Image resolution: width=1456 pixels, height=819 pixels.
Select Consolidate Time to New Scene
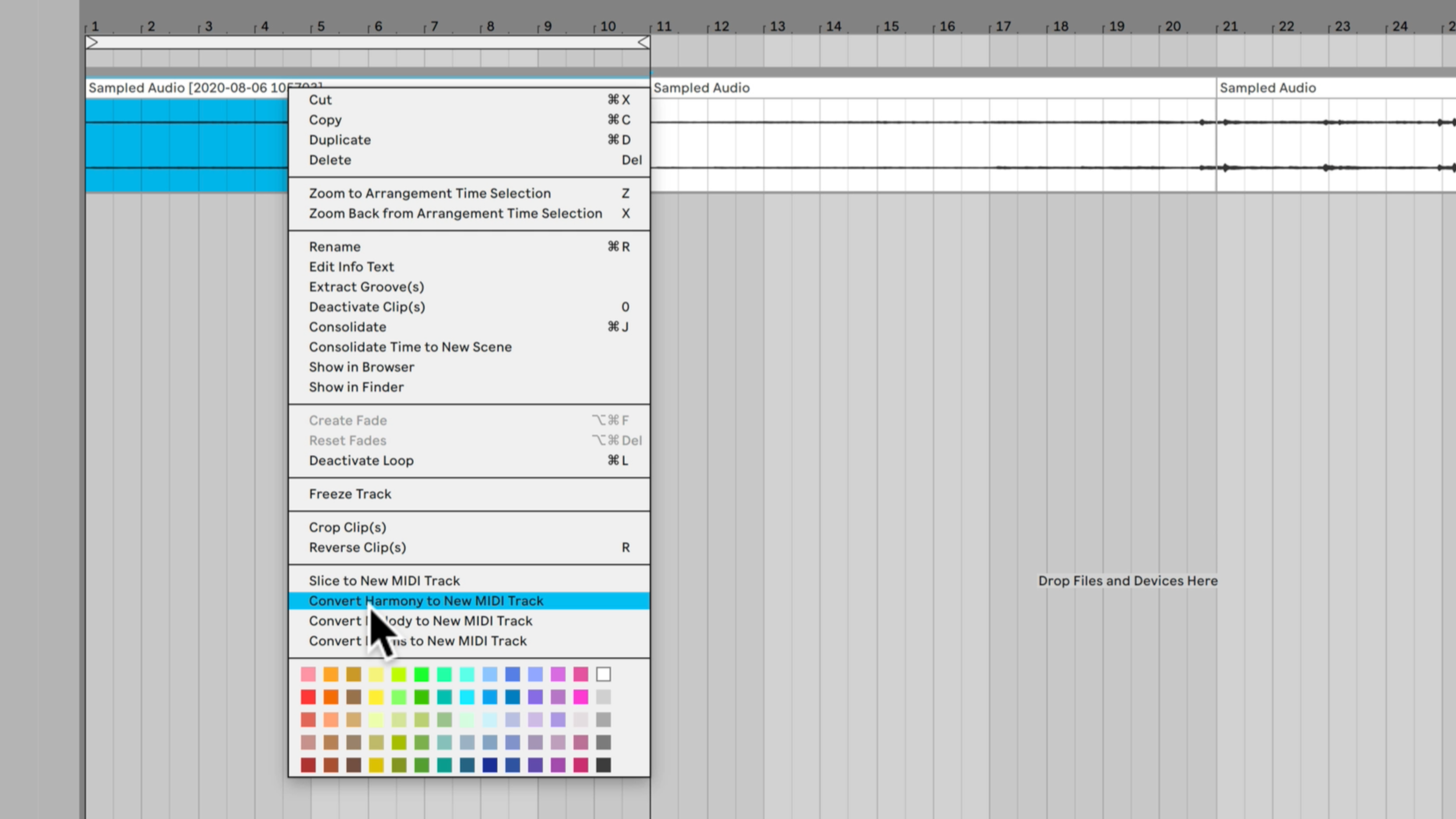click(x=410, y=347)
